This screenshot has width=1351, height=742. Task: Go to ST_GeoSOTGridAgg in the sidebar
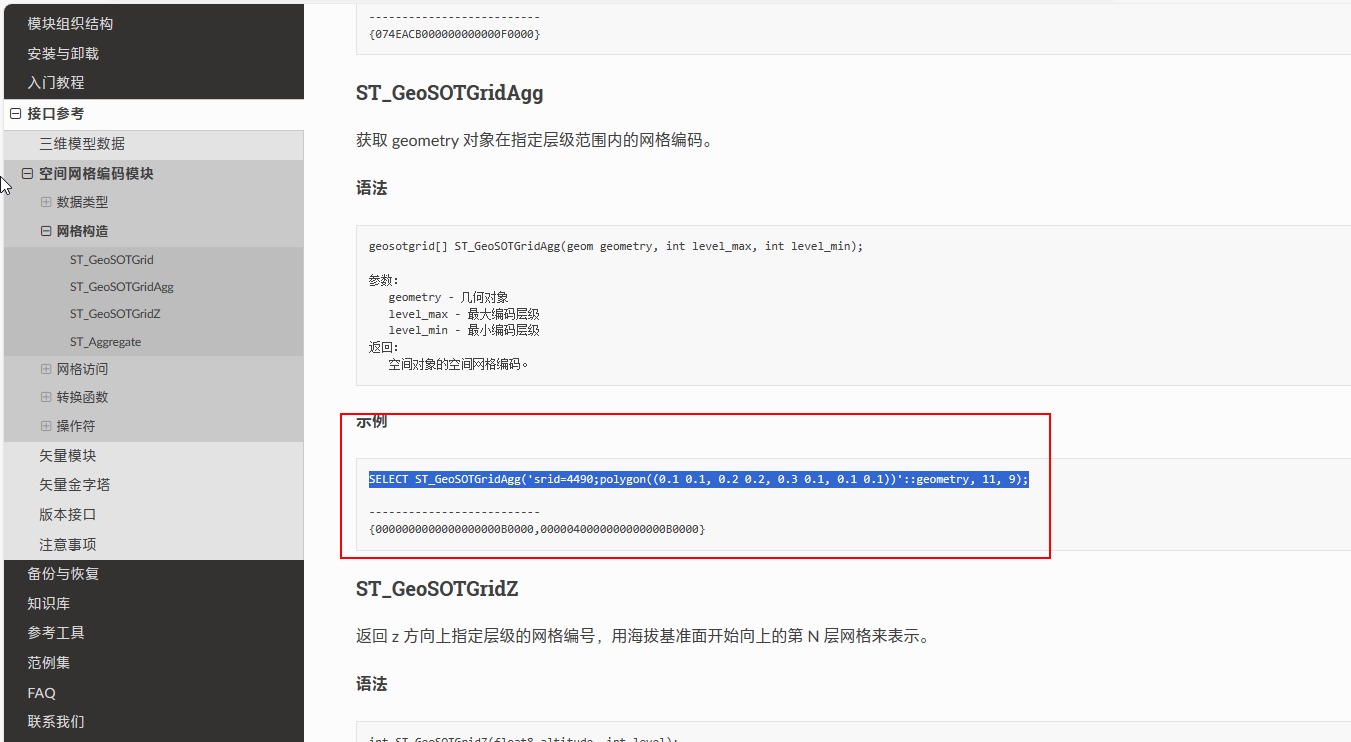[122, 287]
